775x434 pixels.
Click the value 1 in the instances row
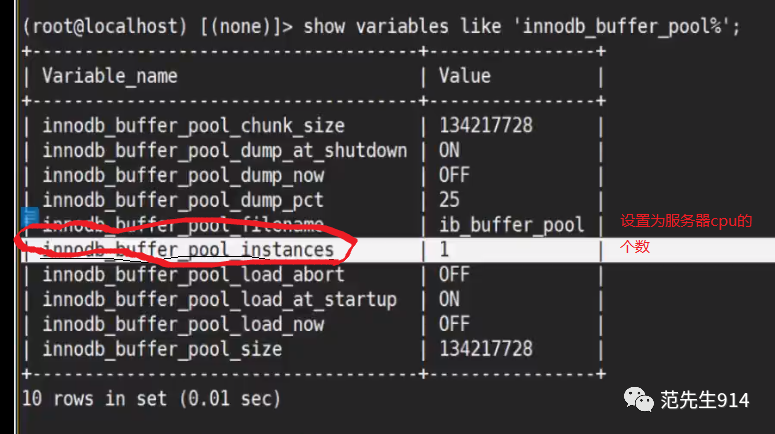[444, 250]
